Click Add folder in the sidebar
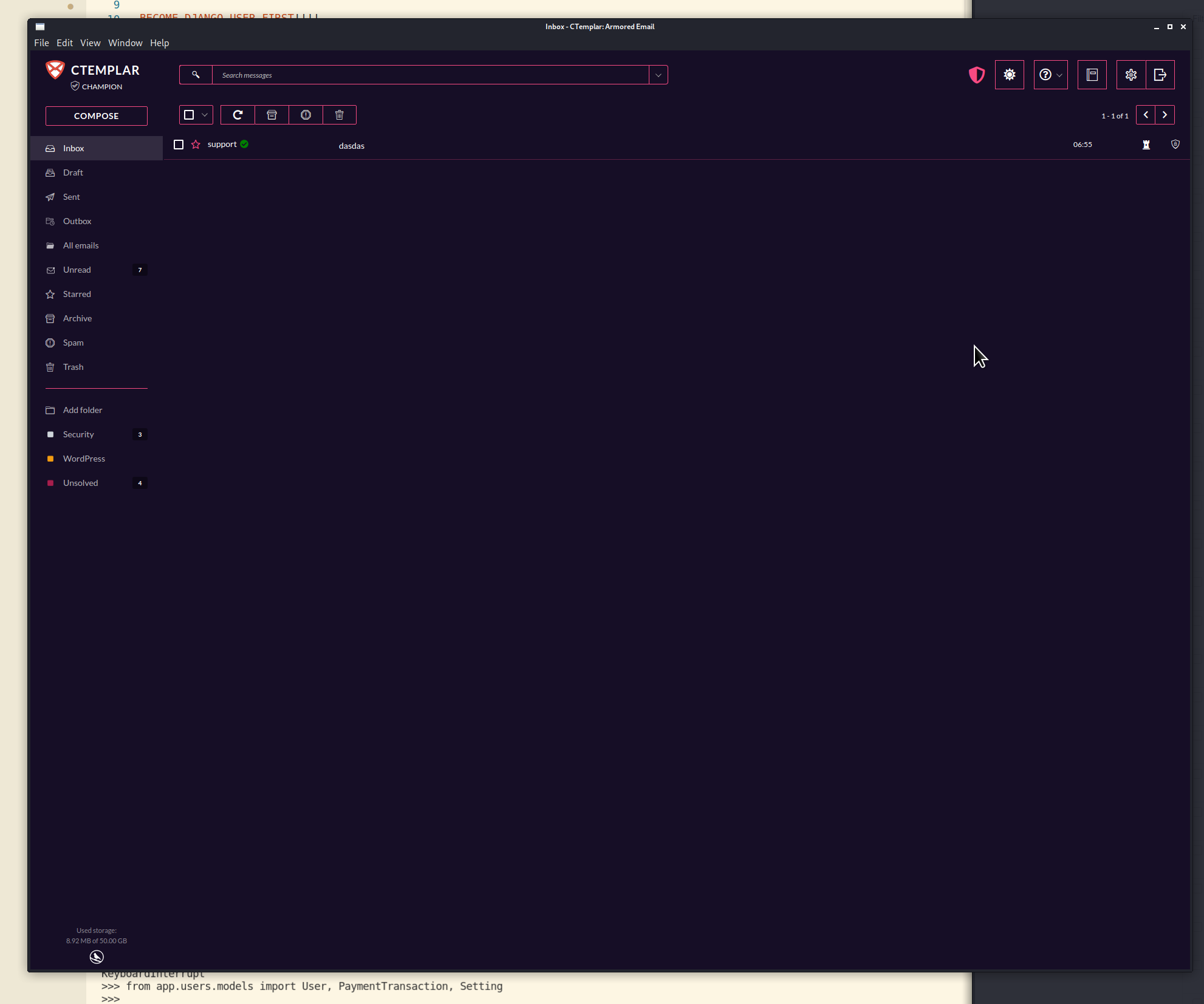1204x1004 pixels. pyautogui.click(x=83, y=410)
